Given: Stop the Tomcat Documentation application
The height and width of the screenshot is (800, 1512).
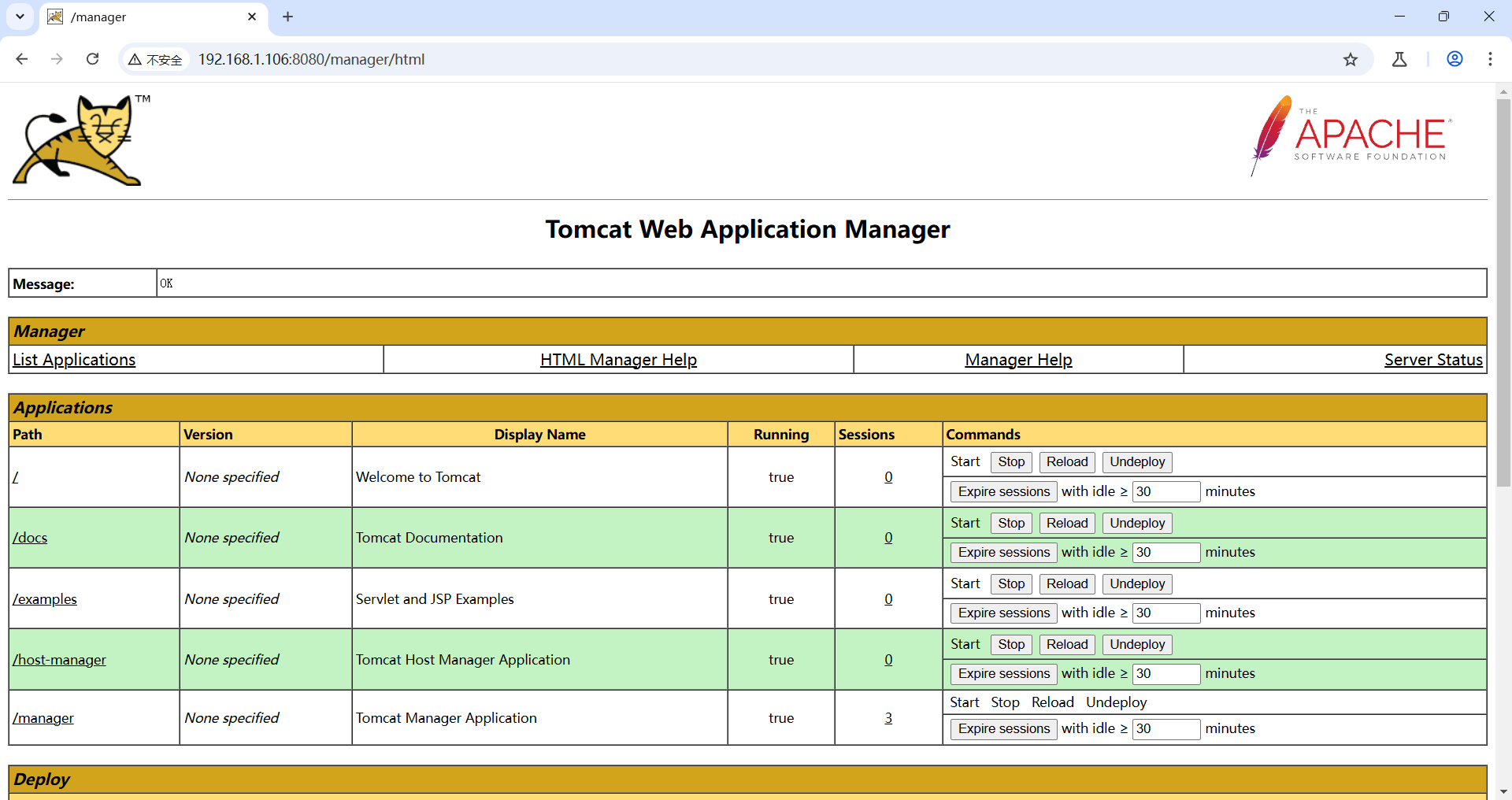Looking at the screenshot, I should point(1011,524).
